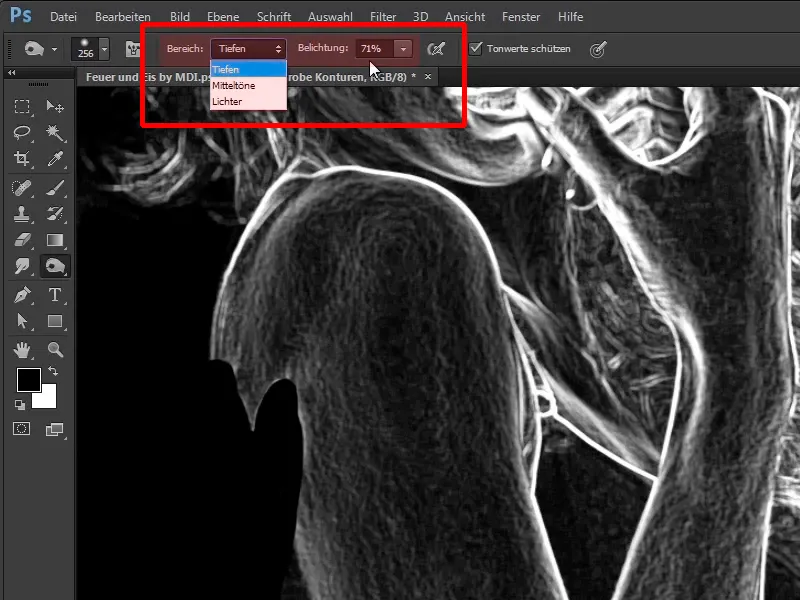
Task: Select the Eraser tool
Action: tap(21, 240)
